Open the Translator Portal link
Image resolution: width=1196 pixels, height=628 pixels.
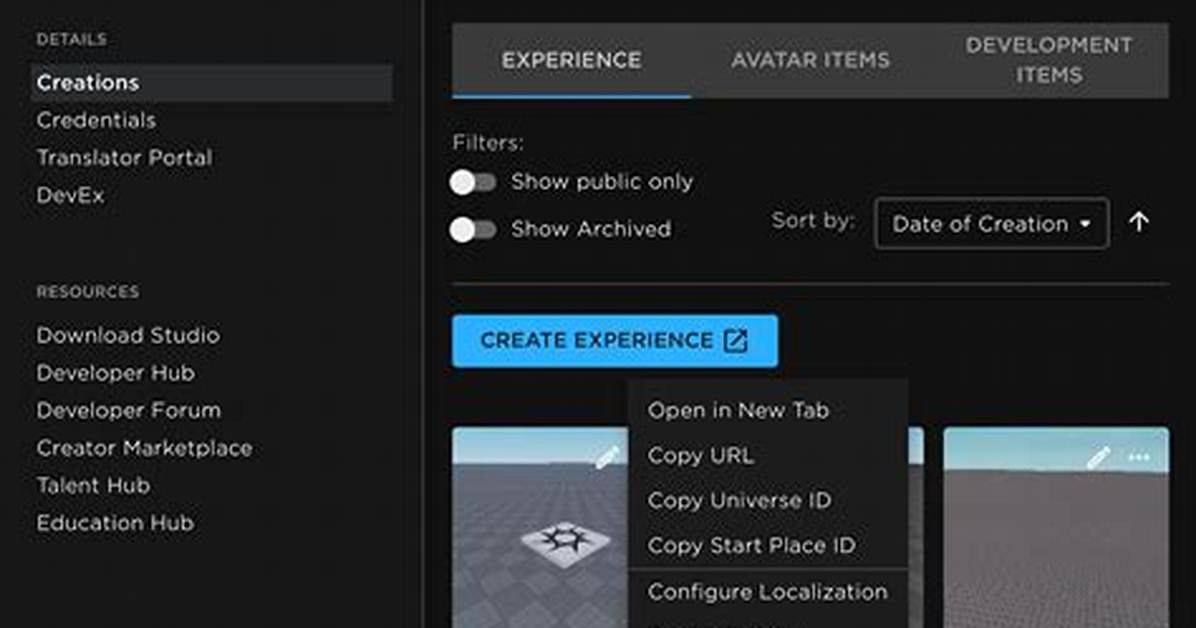124,157
